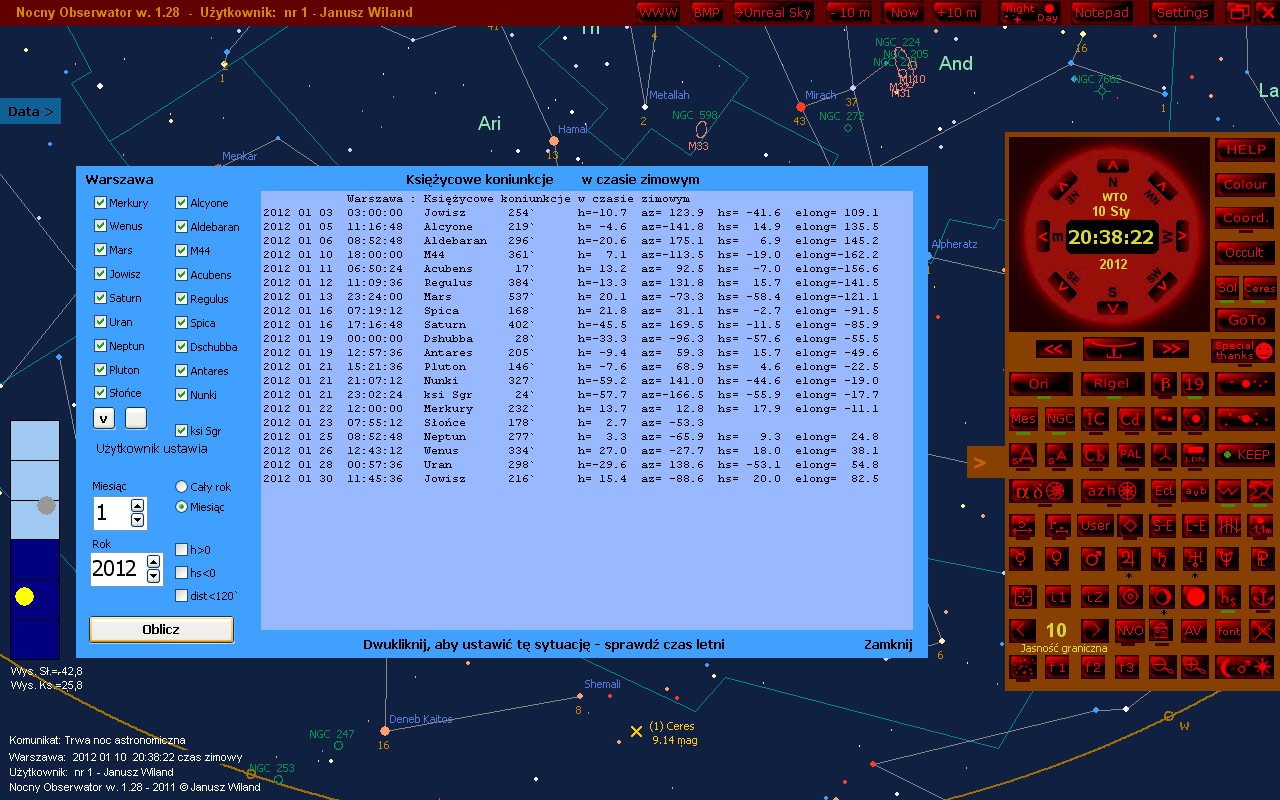The height and width of the screenshot is (800, 1280).
Task: Expand the Data > side panel
Action: tap(30, 111)
